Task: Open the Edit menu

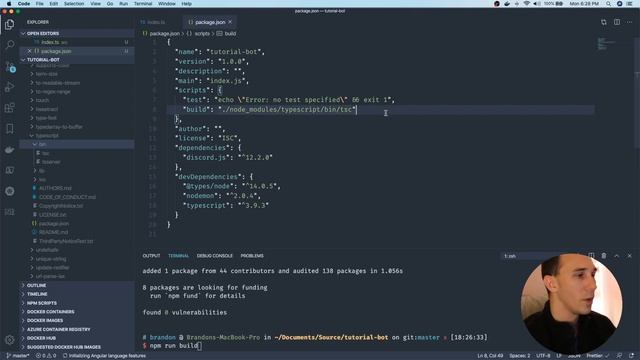Action: tap(53, 4)
